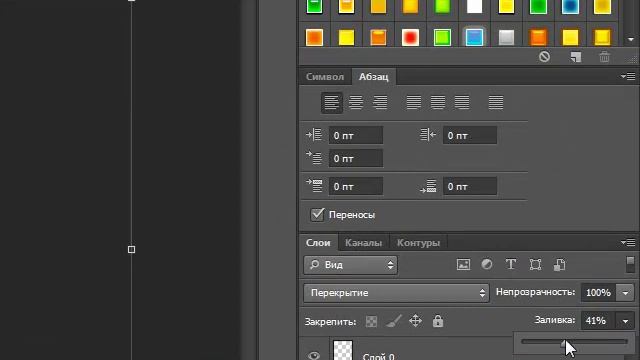Viewport: 640px width, 360px height.
Task: Justify paragraph with last line left
Action: click(x=413, y=102)
